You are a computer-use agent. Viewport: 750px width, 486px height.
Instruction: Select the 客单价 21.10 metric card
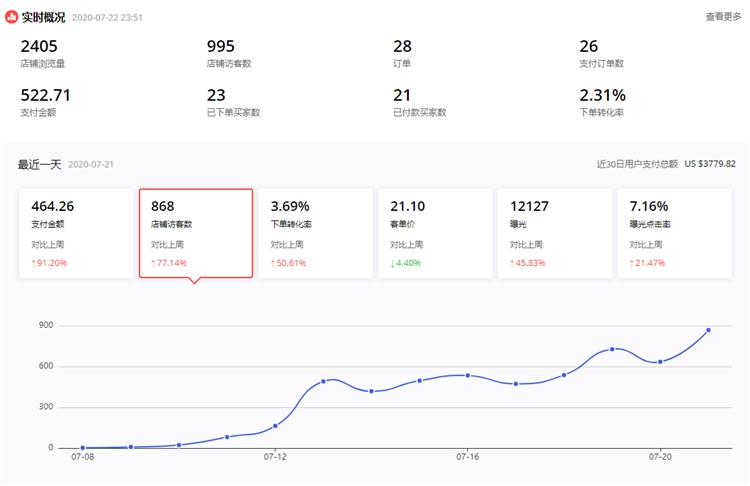pyautogui.click(x=434, y=233)
